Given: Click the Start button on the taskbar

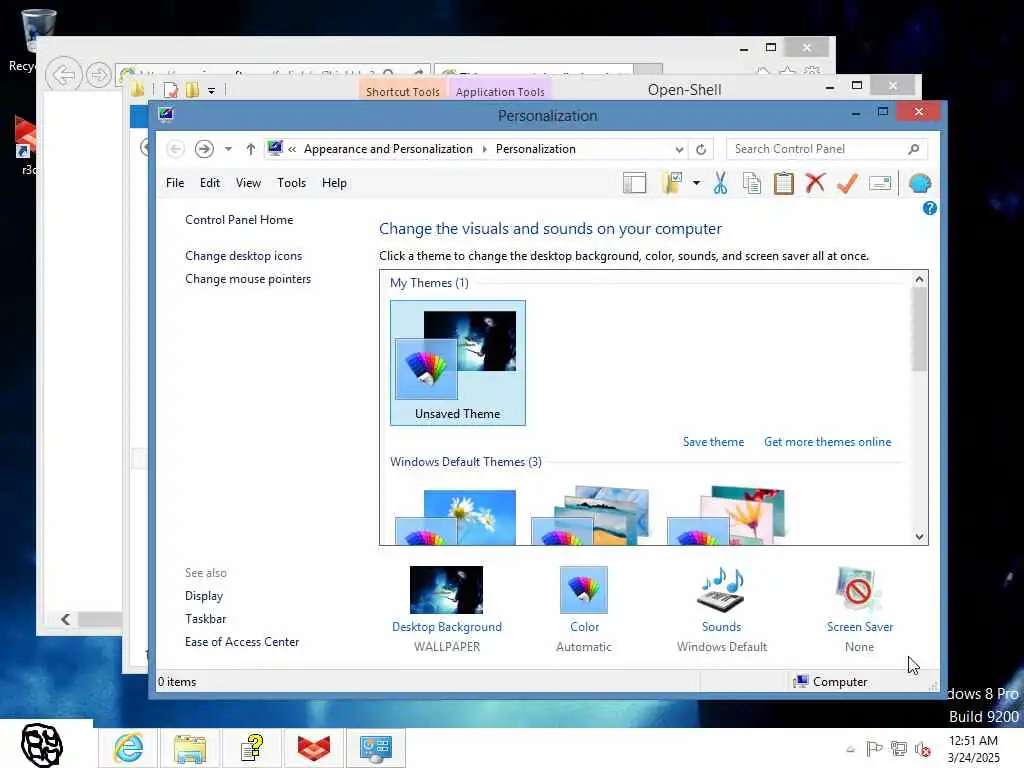Looking at the screenshot, I should [42, 744].
